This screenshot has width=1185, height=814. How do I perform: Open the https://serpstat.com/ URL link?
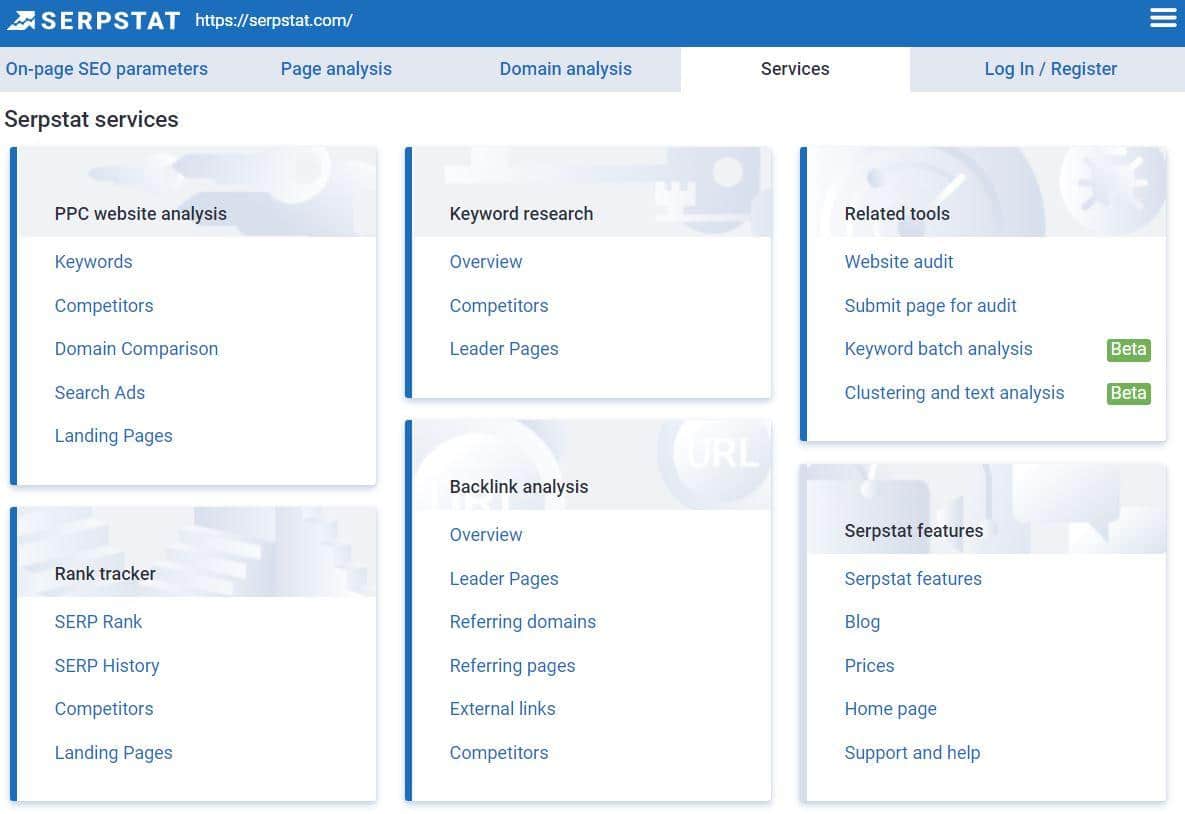(x=274, y=20)
